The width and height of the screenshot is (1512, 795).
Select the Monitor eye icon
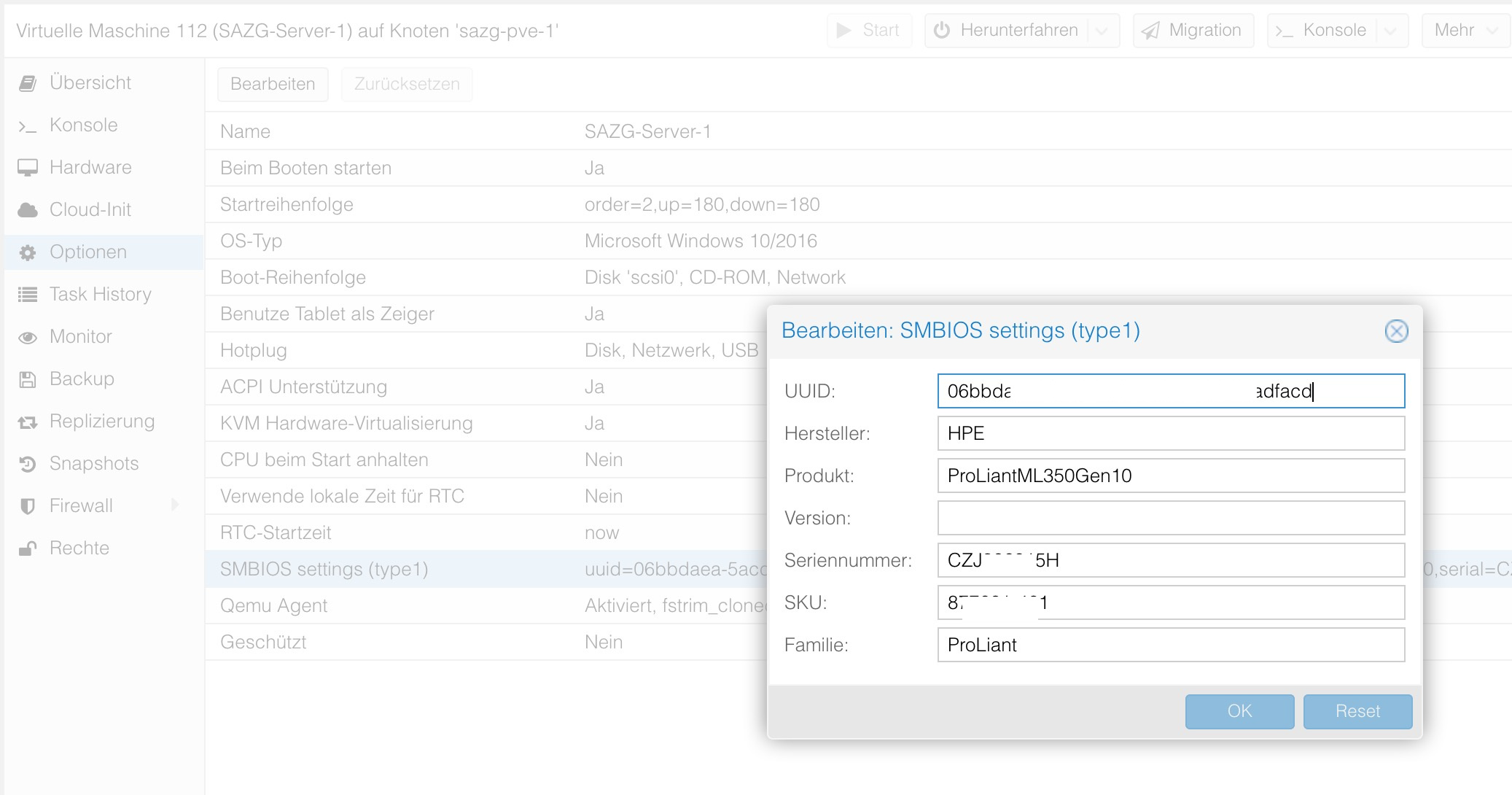[28, 337]
